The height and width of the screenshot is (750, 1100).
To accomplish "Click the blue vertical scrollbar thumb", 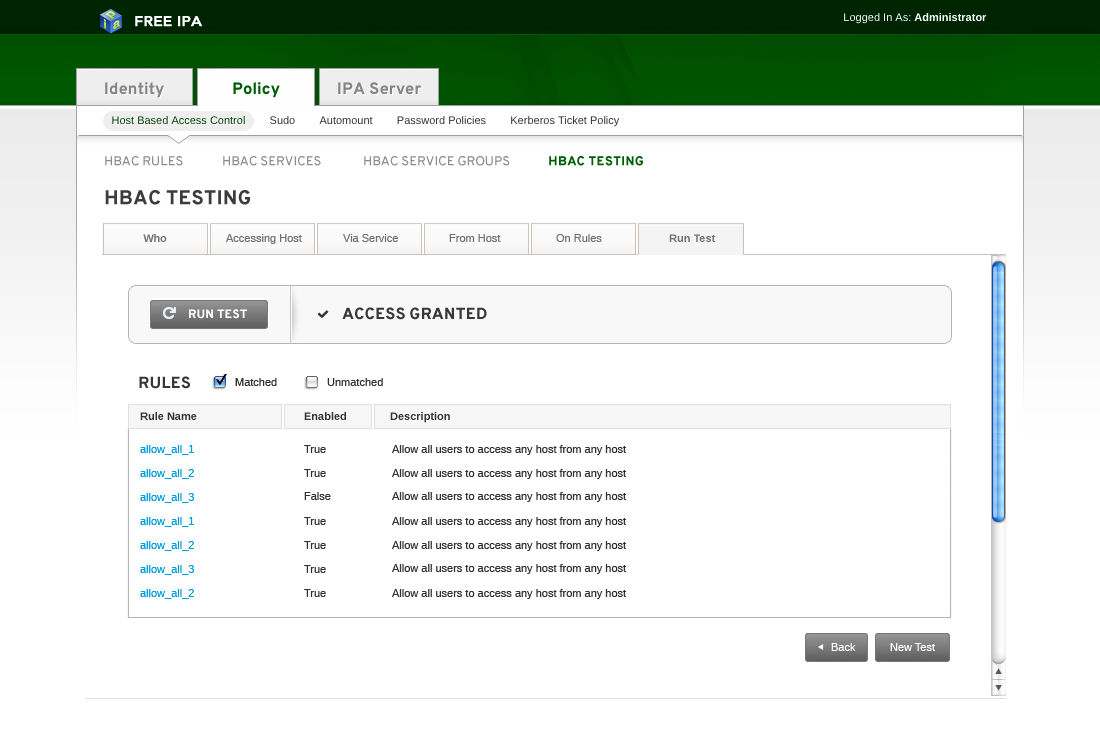I will 998,390.
